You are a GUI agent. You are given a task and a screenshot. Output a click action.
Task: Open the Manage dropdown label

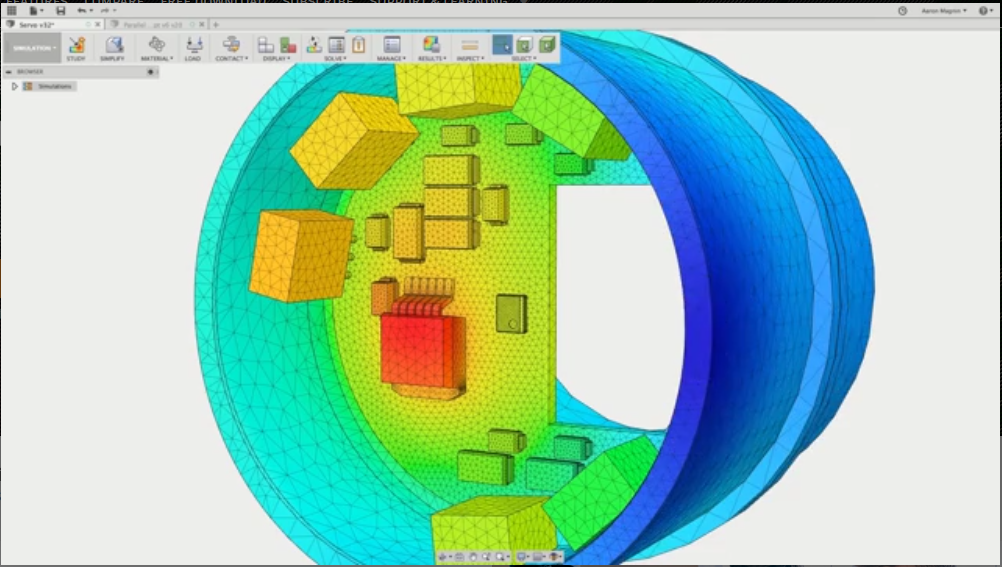(x=391, y=58)
